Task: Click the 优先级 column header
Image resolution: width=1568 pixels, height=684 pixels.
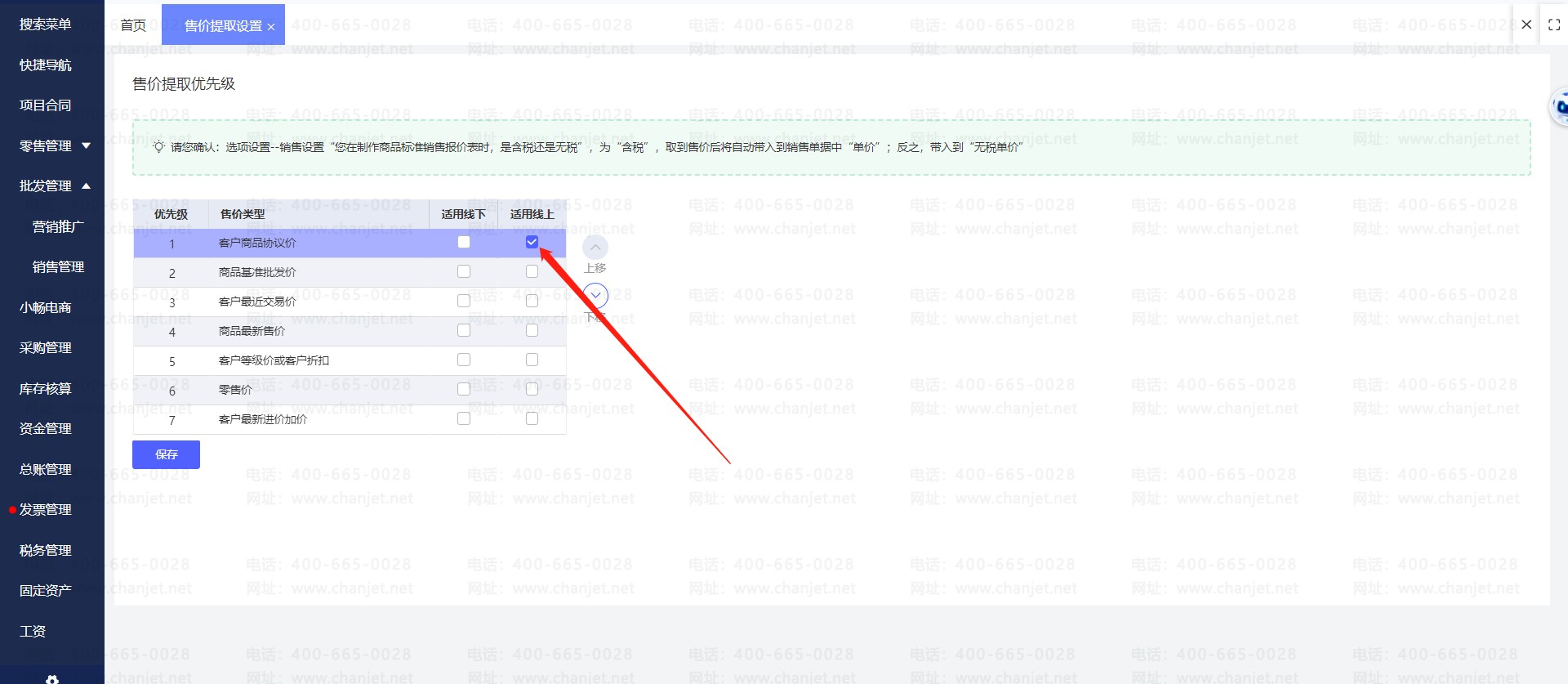Action: (171, 214)
